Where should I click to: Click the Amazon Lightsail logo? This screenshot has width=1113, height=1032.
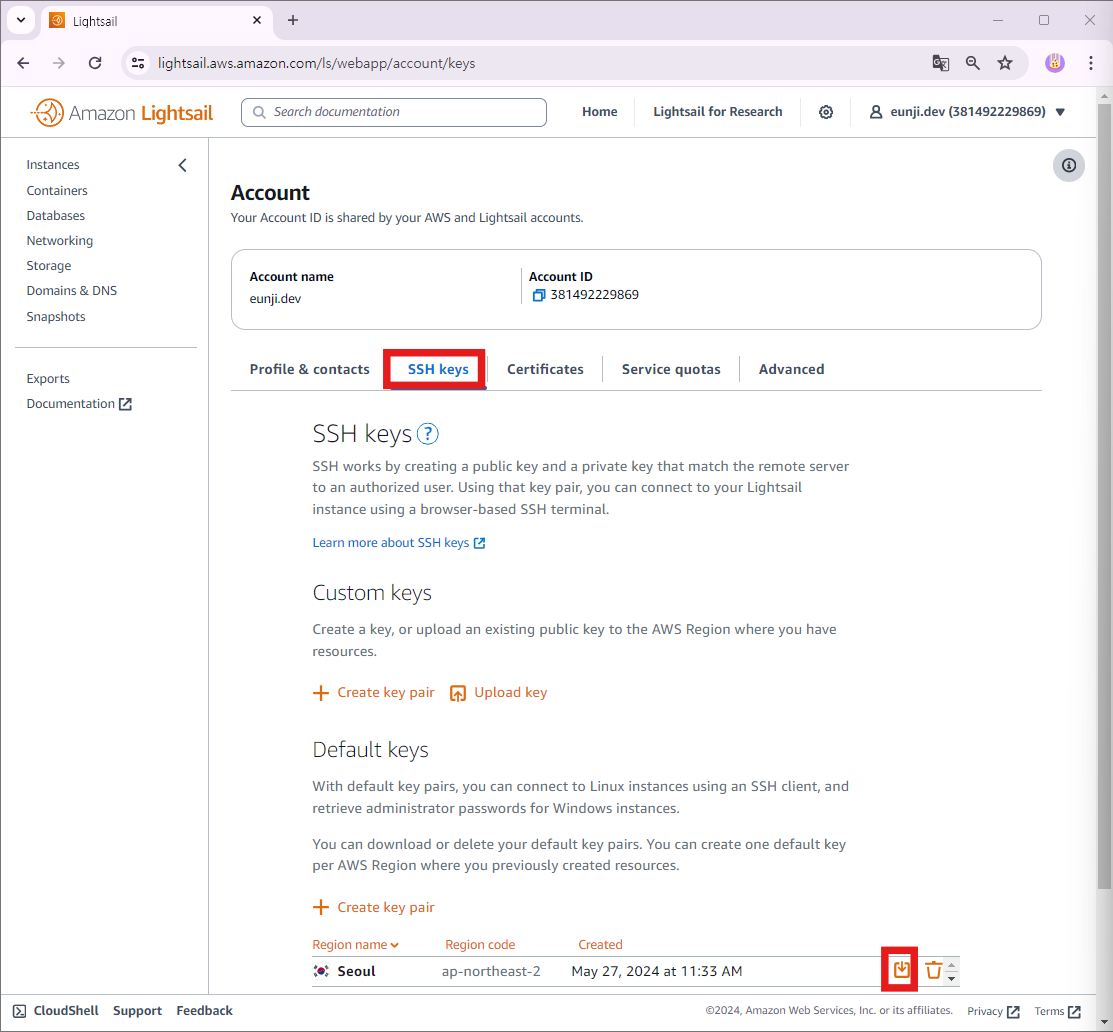coord(121,112)
